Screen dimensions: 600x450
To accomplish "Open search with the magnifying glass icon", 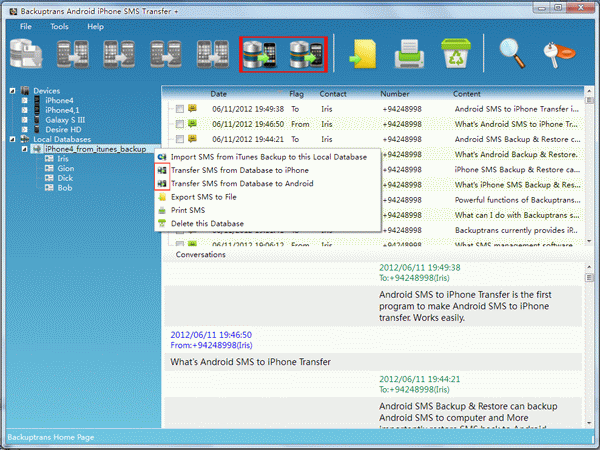I will coord(512,54).
